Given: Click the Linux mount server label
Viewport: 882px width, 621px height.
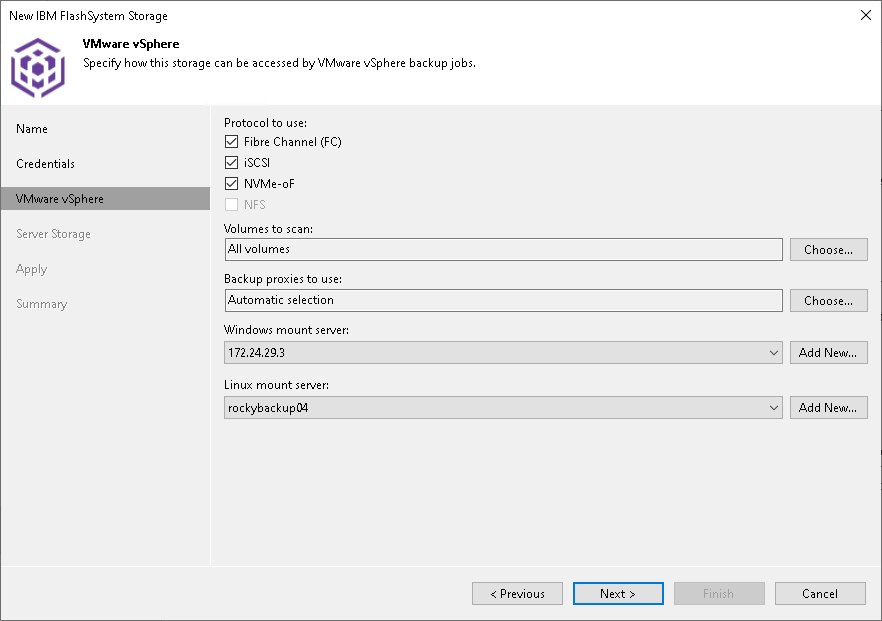Looking at the screenshot, I should point(276,385).
